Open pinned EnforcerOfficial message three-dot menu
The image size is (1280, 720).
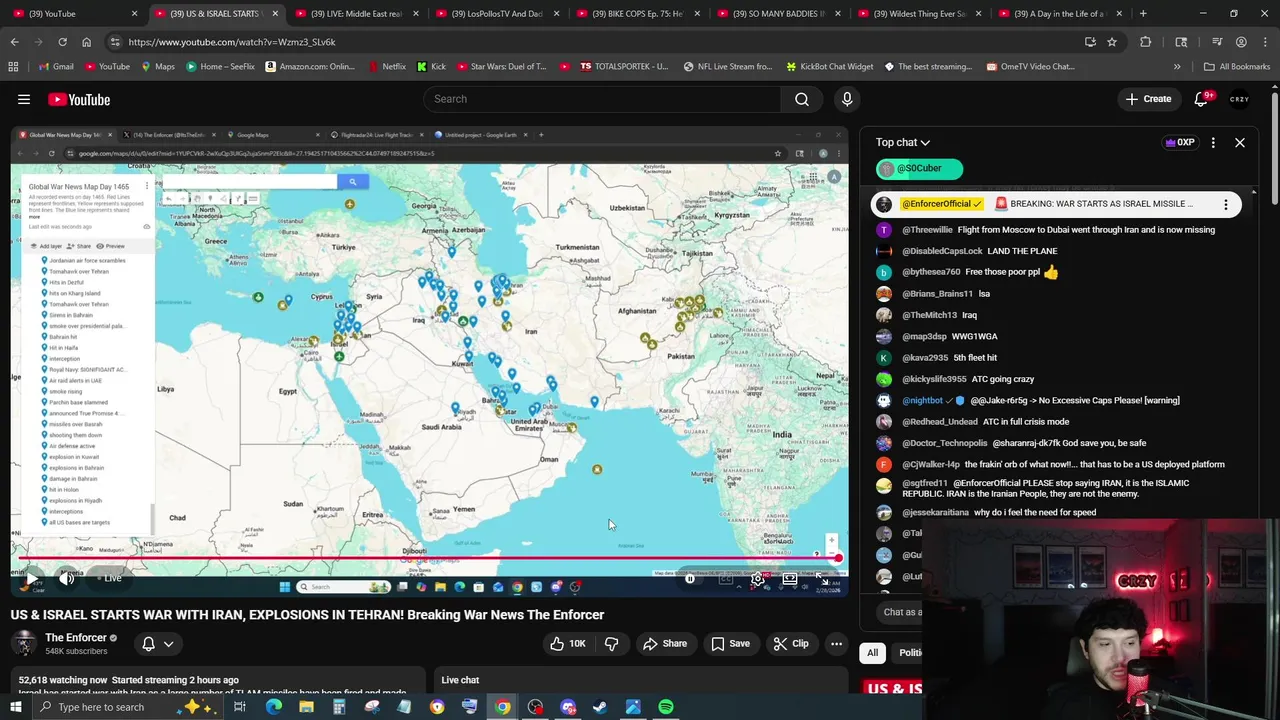(x=1225, y=204)
